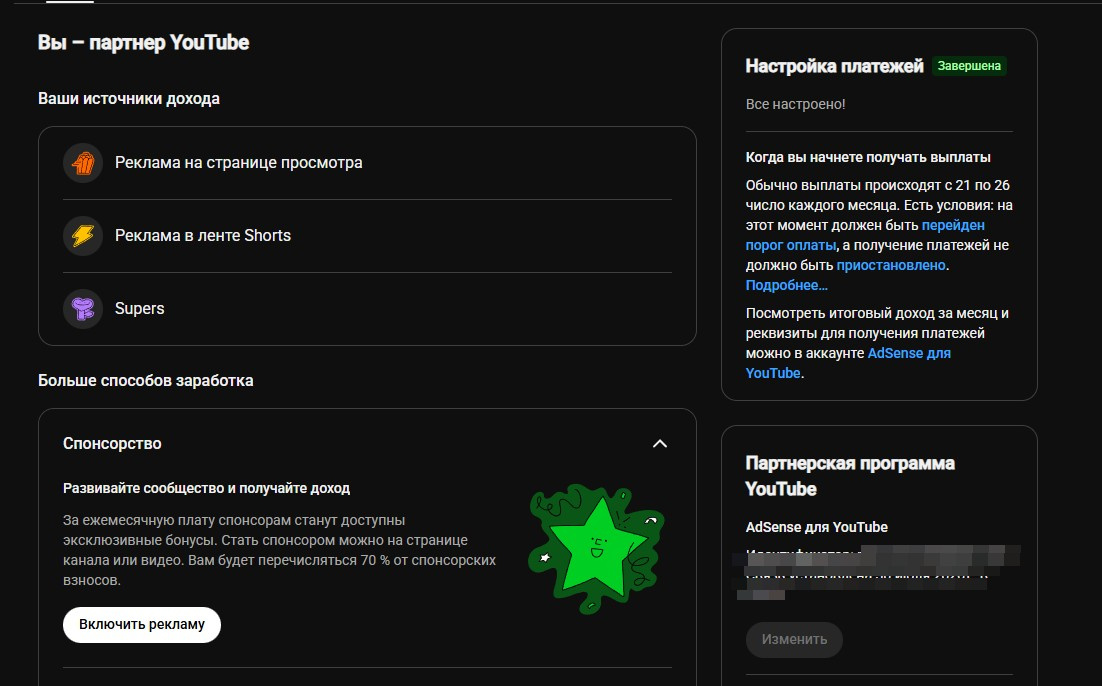Select the Реклама на странице просмотра row
1102x686 pixels.
coord(368,163)
